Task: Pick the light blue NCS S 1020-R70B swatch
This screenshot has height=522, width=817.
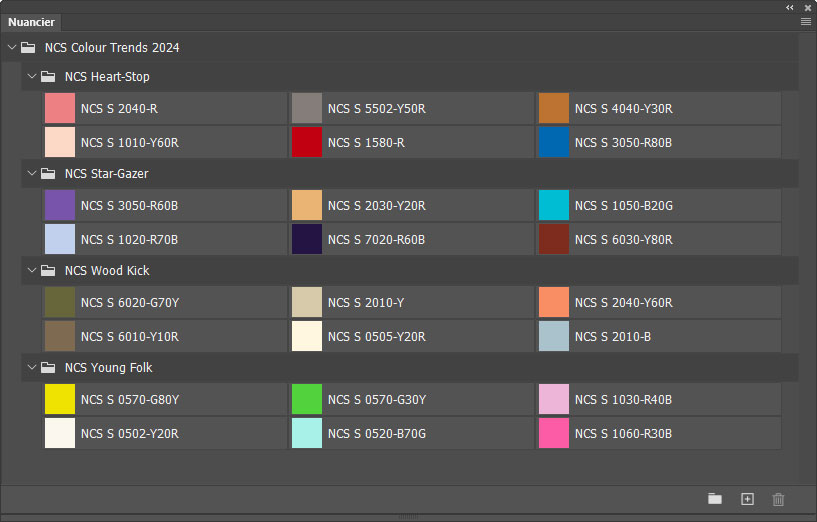Action: pos(60,239)
